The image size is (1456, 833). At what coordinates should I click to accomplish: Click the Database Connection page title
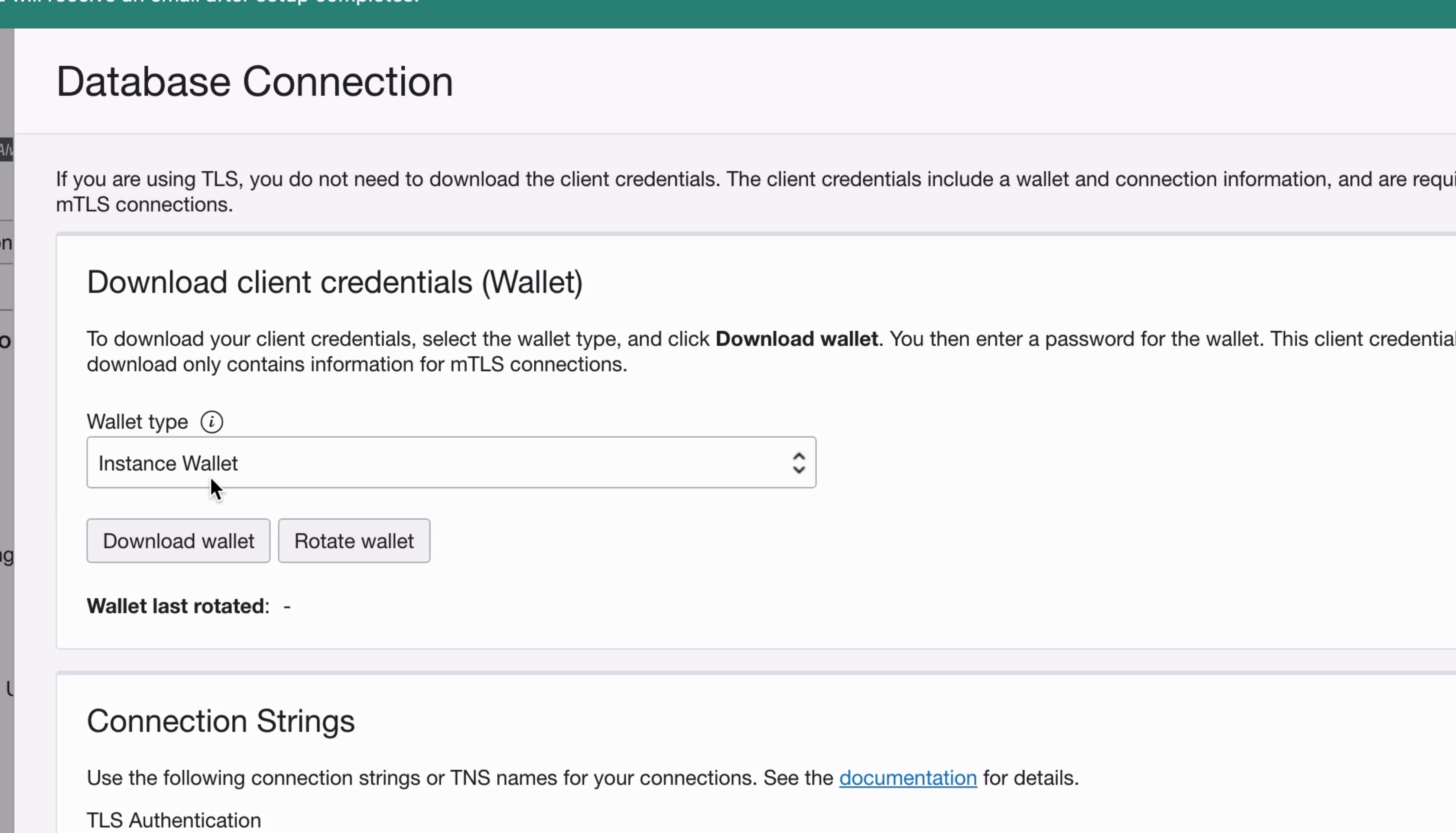click(254, 82)
